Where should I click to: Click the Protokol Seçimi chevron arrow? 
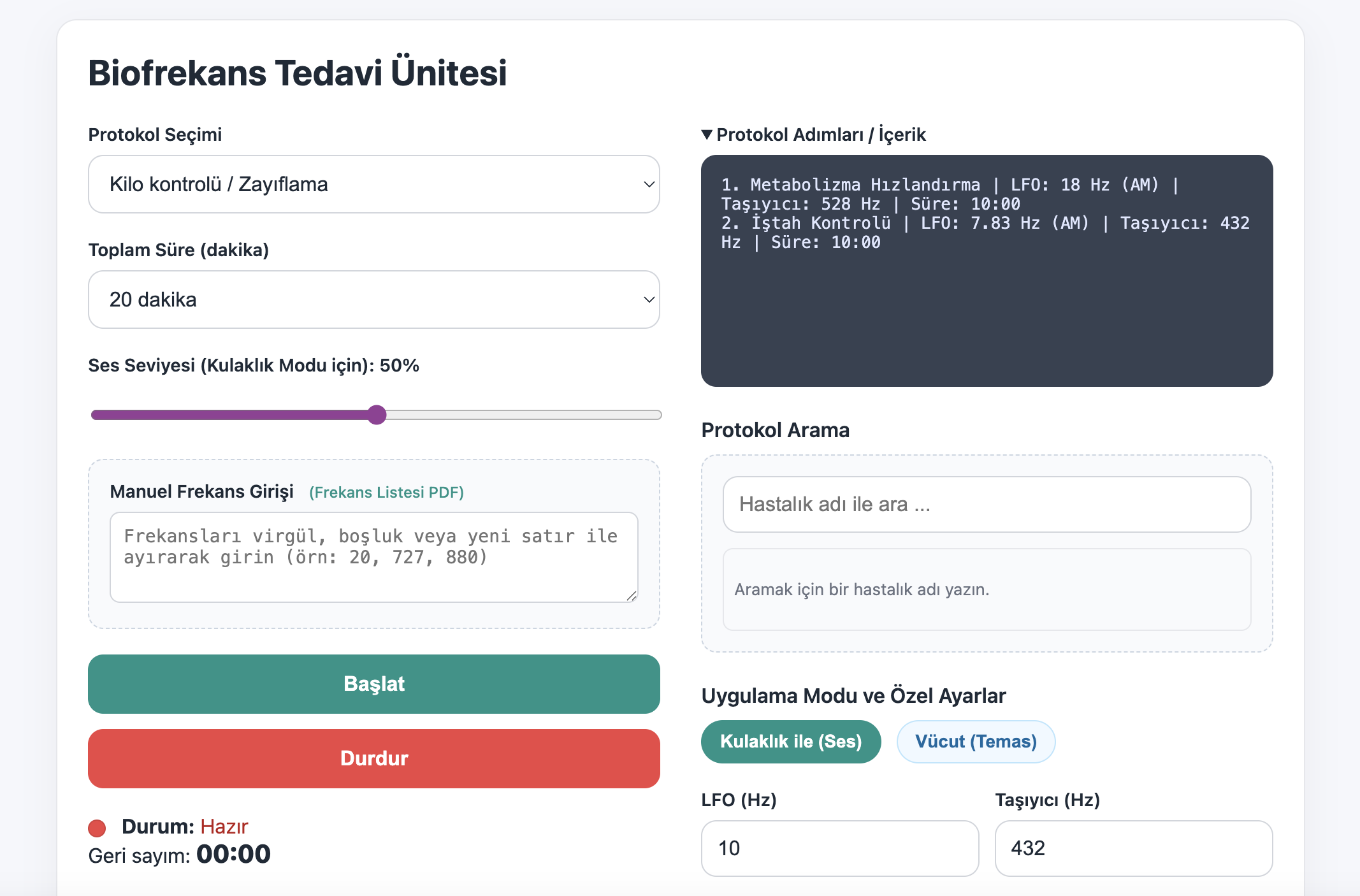click(649, 184)
